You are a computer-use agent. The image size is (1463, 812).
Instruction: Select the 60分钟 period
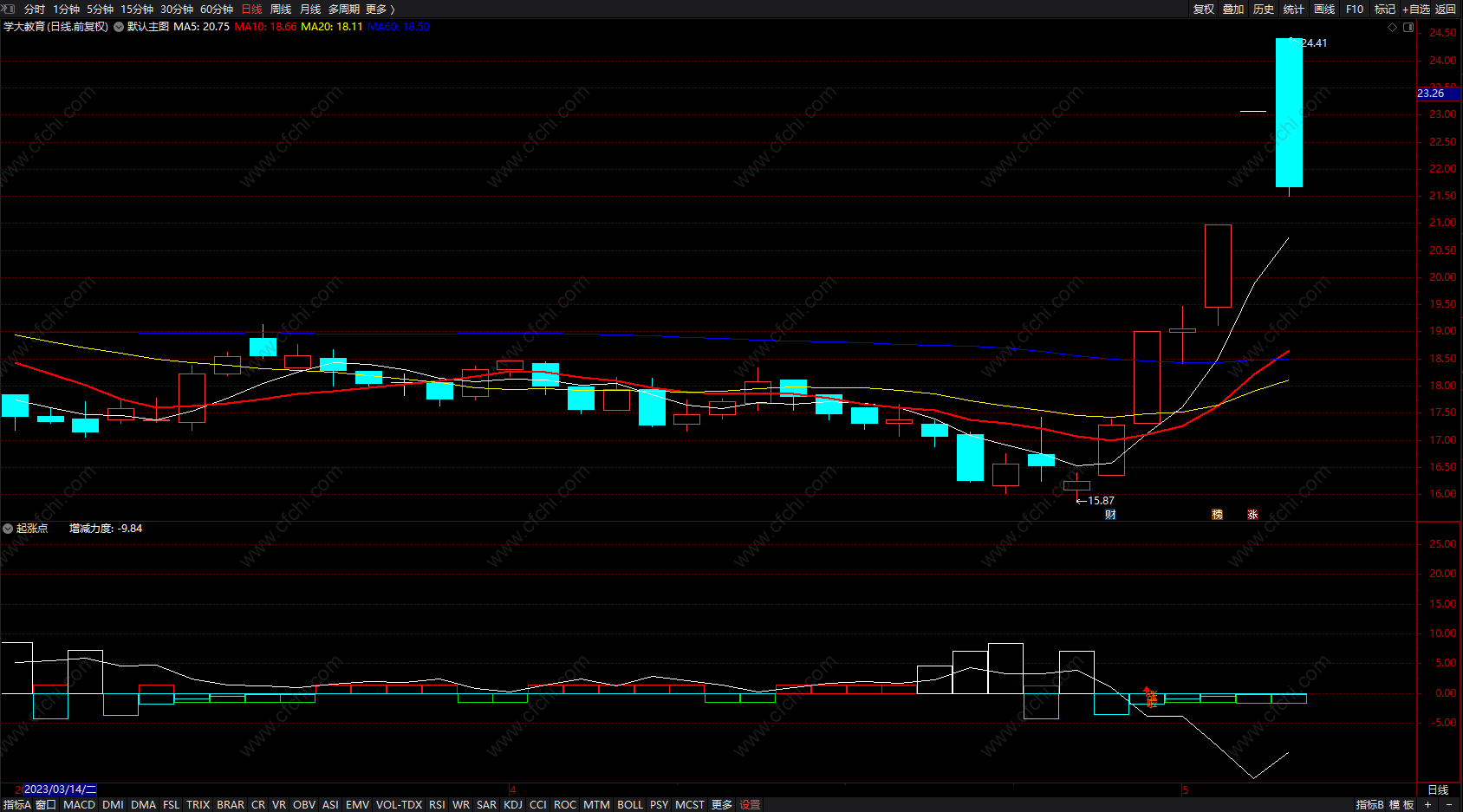217,9
